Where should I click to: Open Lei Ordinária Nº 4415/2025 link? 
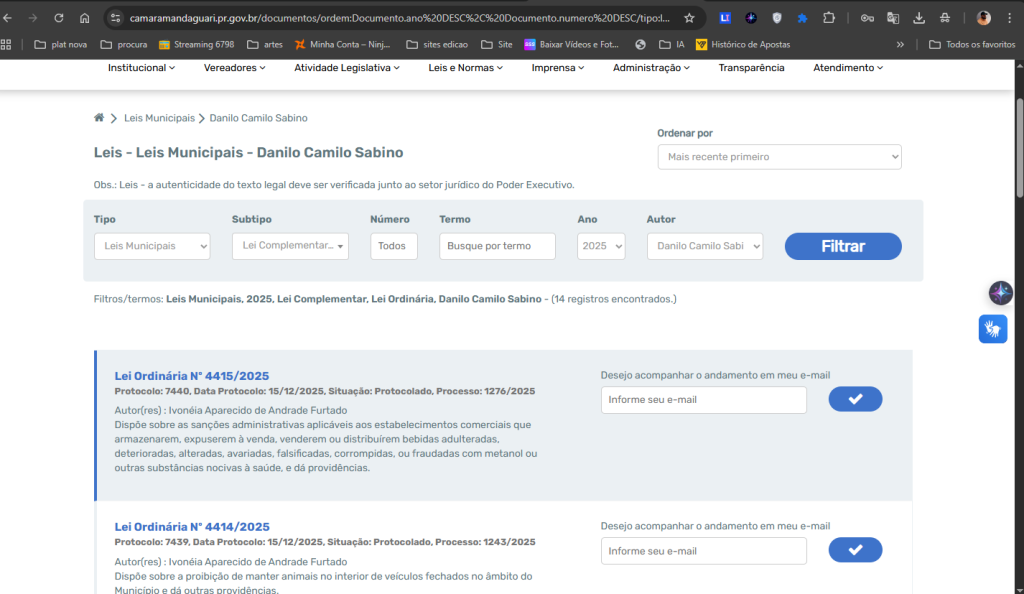click(x=192, y=376)
